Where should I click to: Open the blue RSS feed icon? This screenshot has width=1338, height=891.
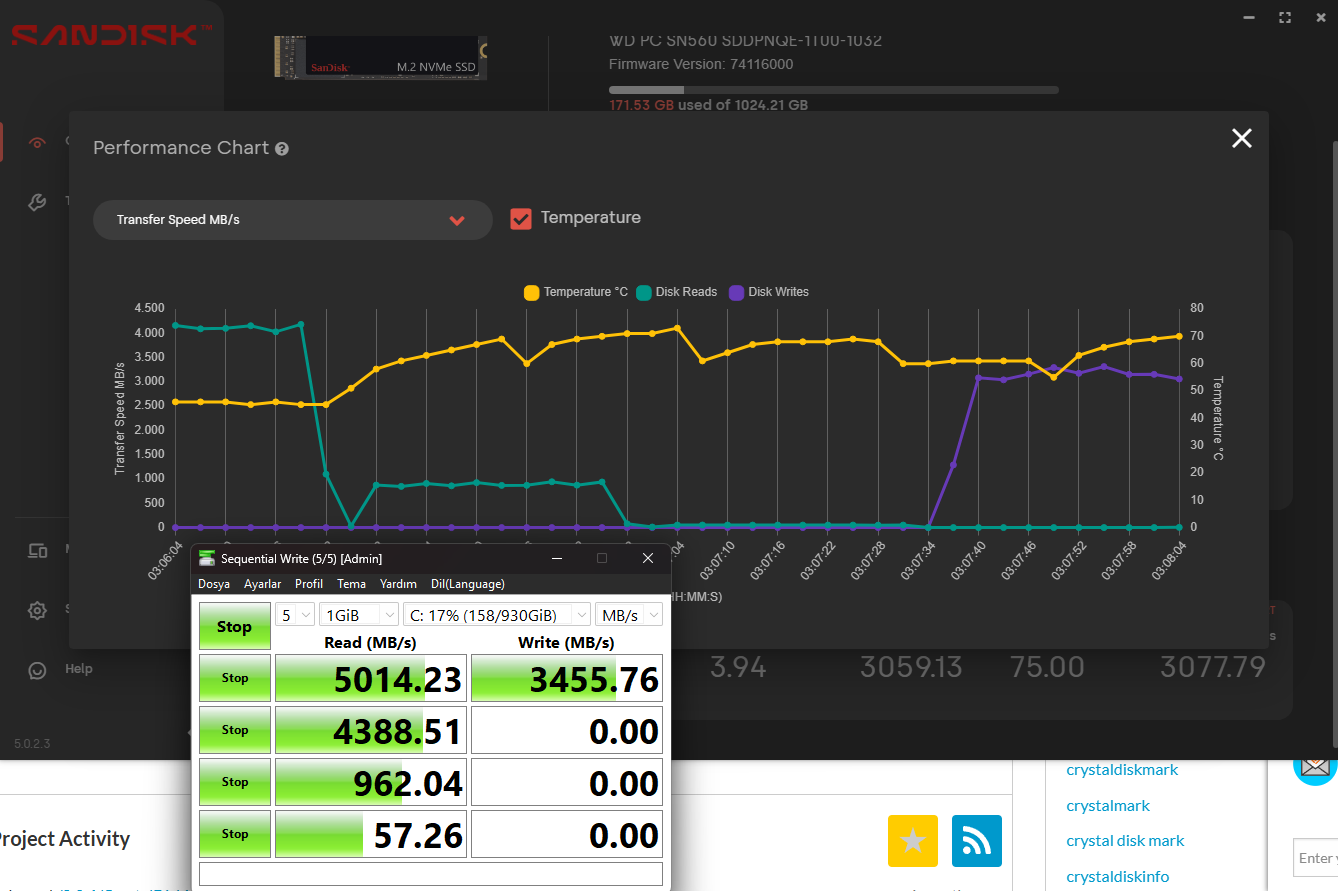coord(976,841)
